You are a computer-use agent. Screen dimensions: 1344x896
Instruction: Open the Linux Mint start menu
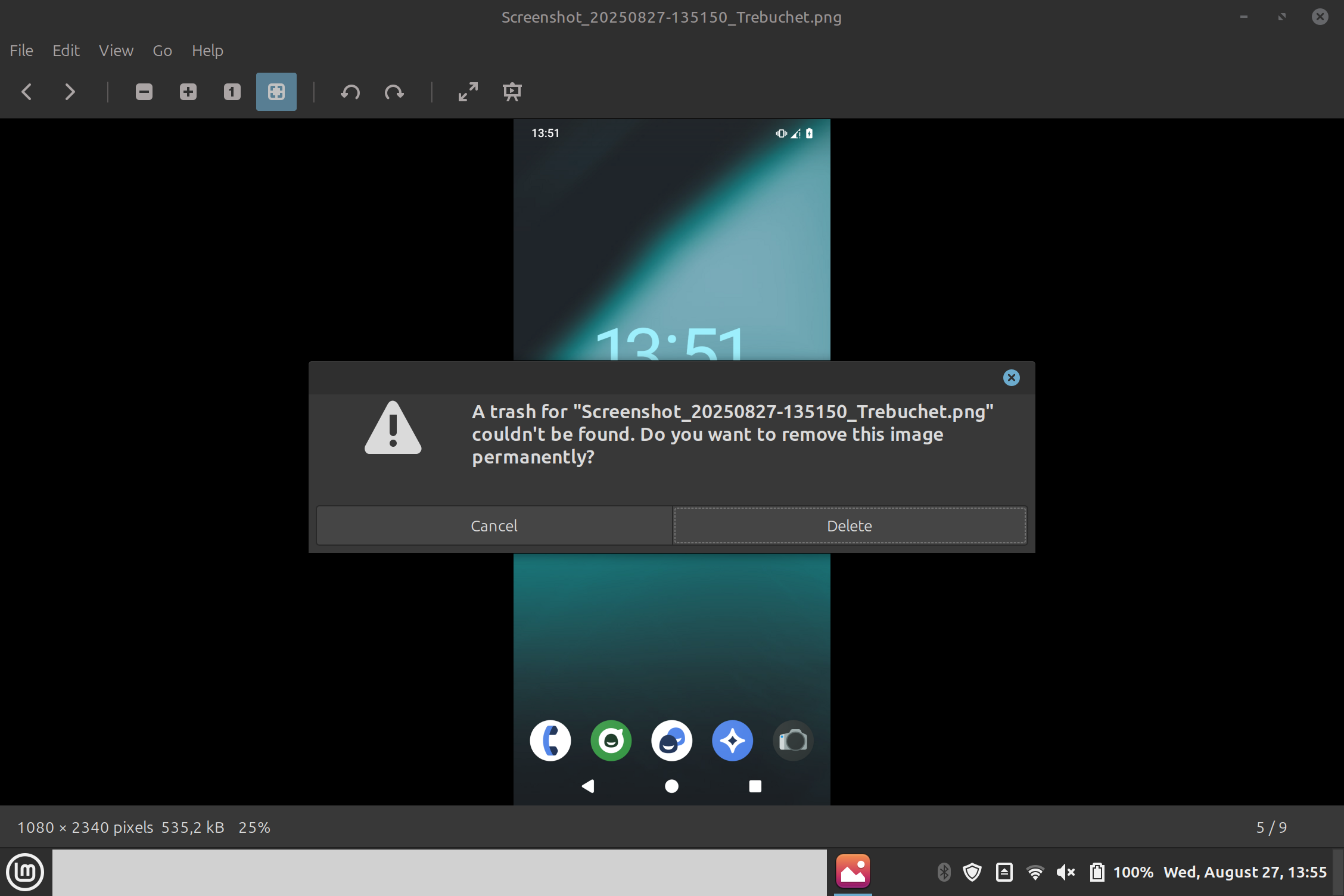click(25, 872)
